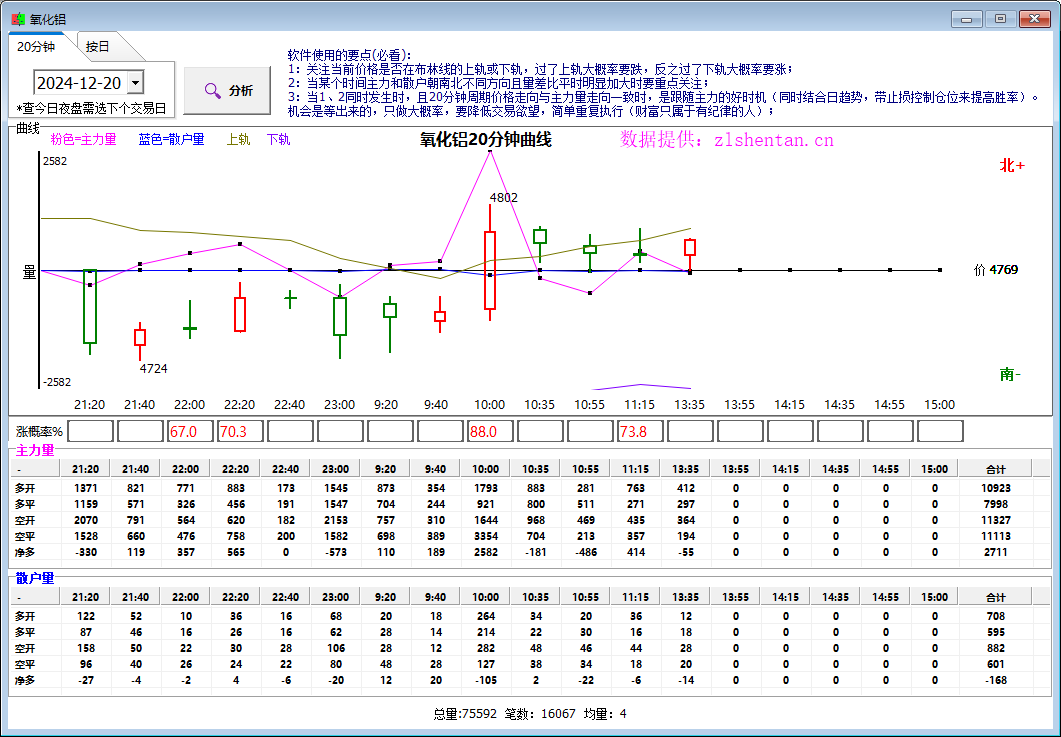This screenshot has height=737, width=1061.
Task: Click the 21:20 time label on chart axis
Action: pyautogui.click(x=89, y=405)
